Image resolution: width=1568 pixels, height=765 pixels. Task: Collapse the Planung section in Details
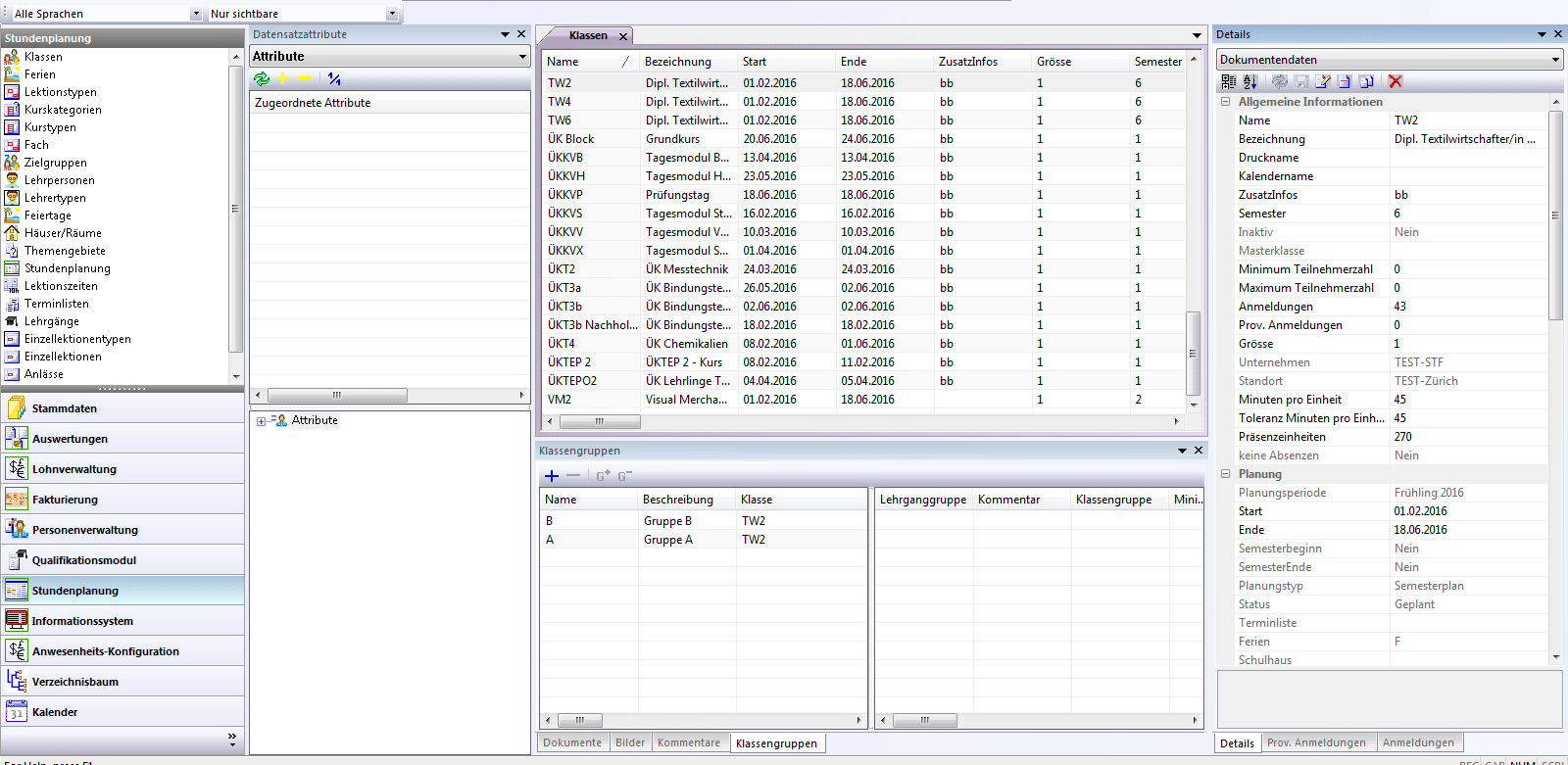1225,474
